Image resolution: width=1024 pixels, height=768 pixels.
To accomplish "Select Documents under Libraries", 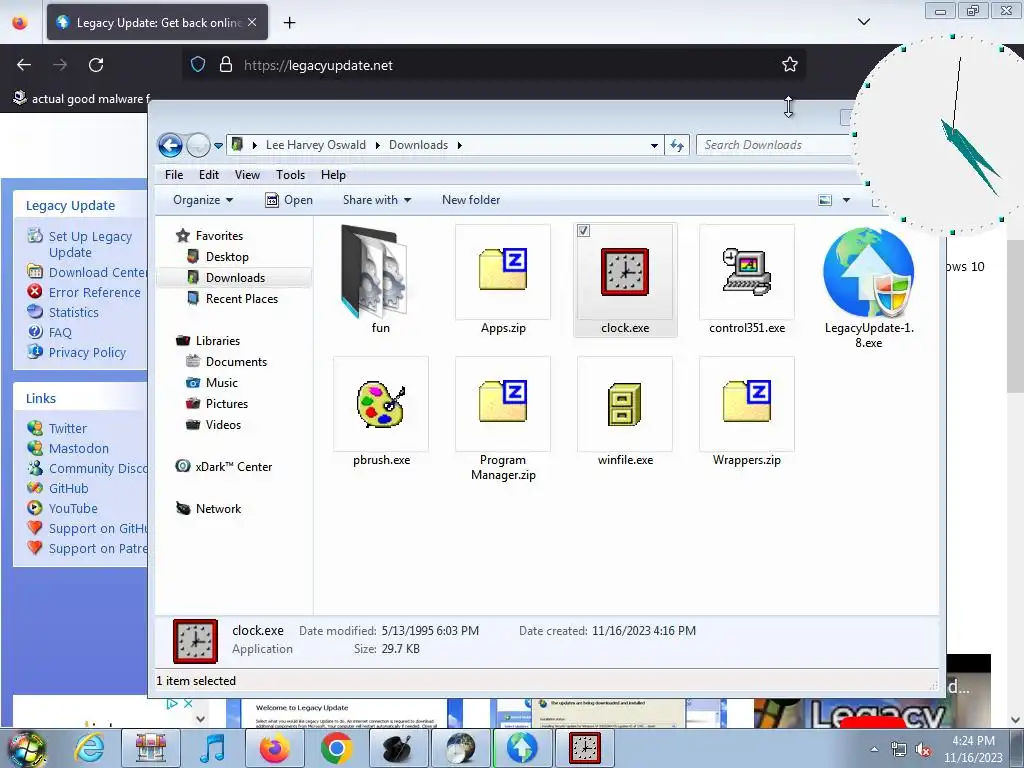I will pyautogui.click(x=236, y=362).
